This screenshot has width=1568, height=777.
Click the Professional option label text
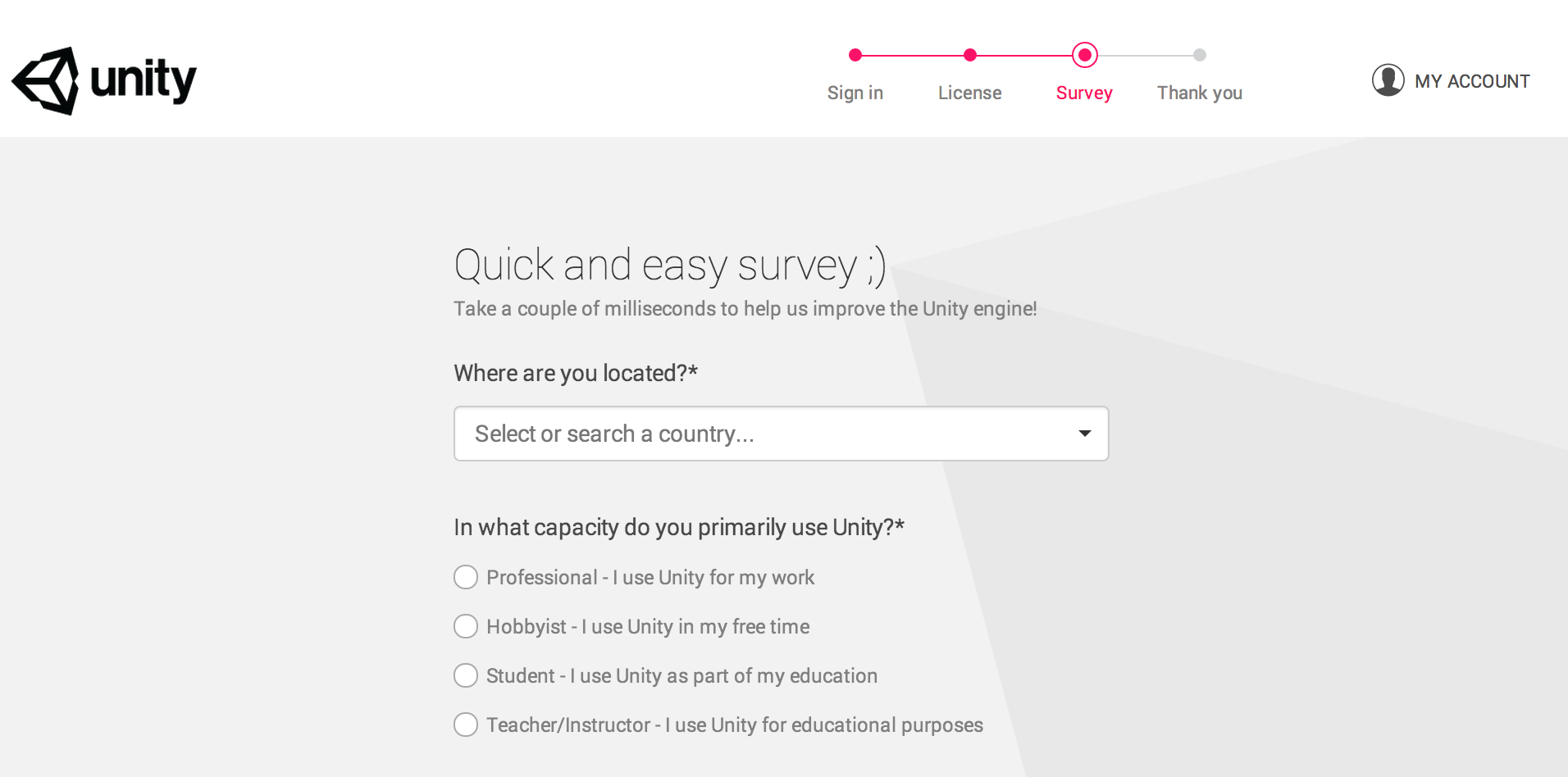650,577
